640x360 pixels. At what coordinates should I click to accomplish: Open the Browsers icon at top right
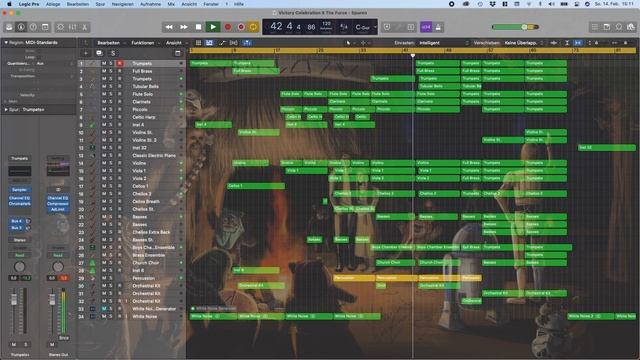(631, 27)
